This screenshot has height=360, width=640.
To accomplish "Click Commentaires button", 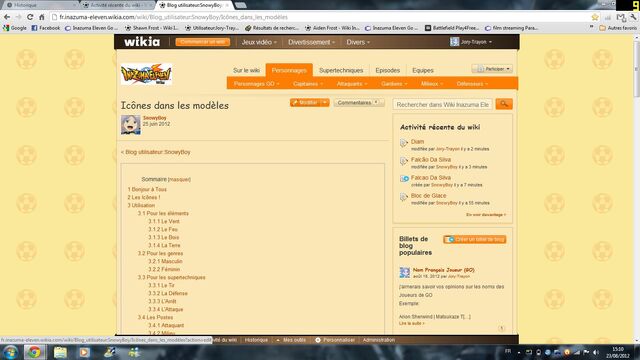I will point(359,102).
